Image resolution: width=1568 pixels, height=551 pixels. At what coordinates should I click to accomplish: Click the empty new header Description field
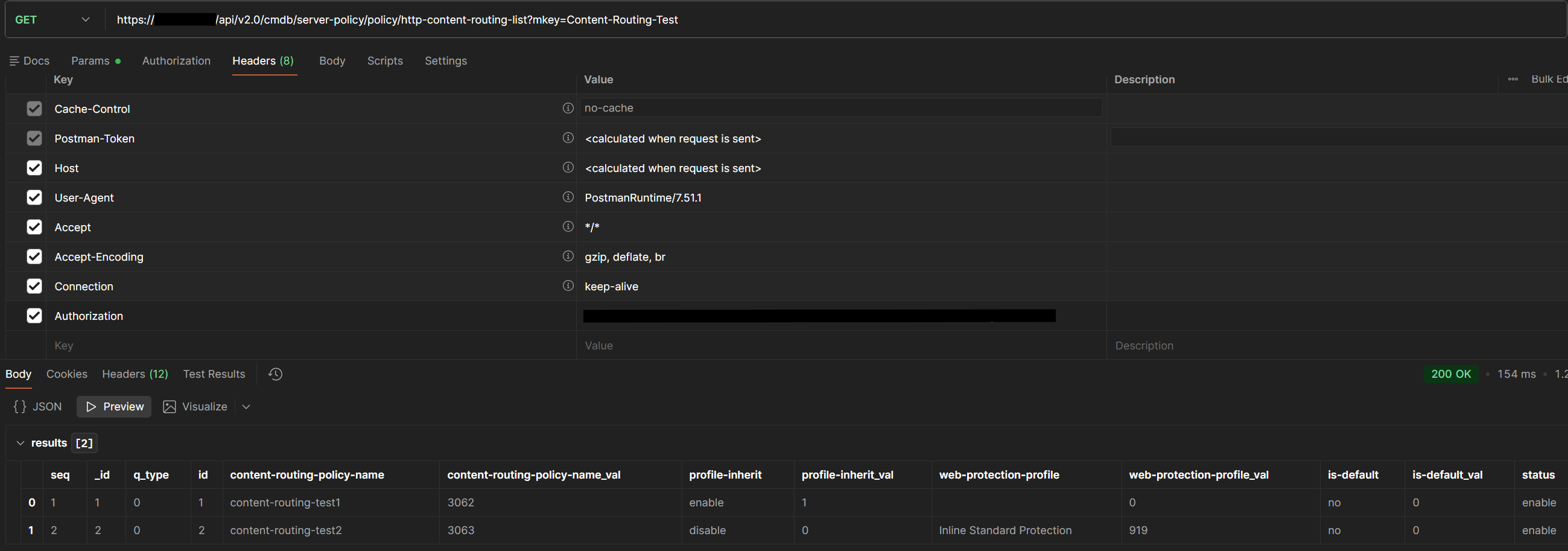click(x=1337, y=345)
